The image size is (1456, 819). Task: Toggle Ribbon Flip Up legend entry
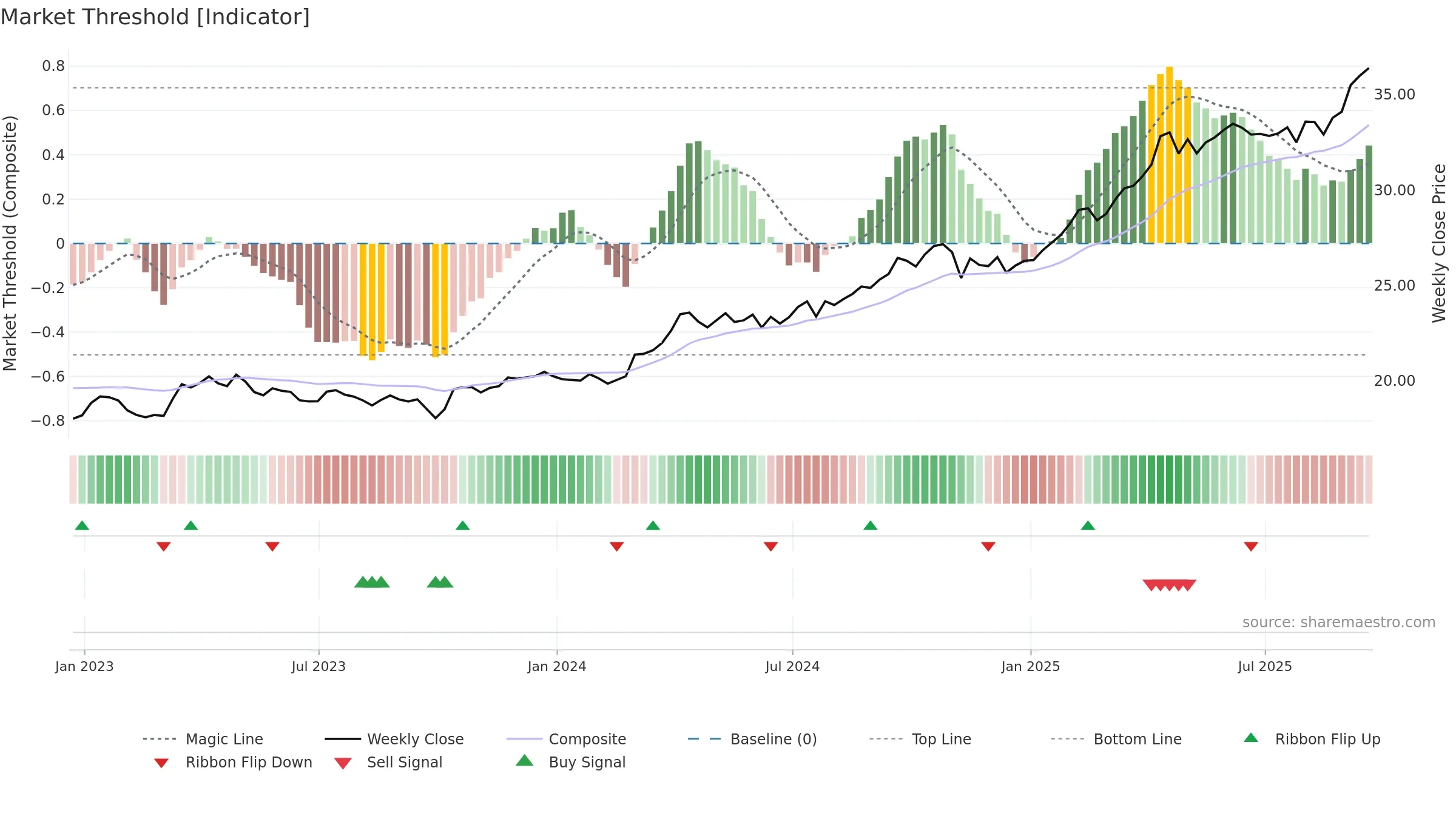[1312, 739]
